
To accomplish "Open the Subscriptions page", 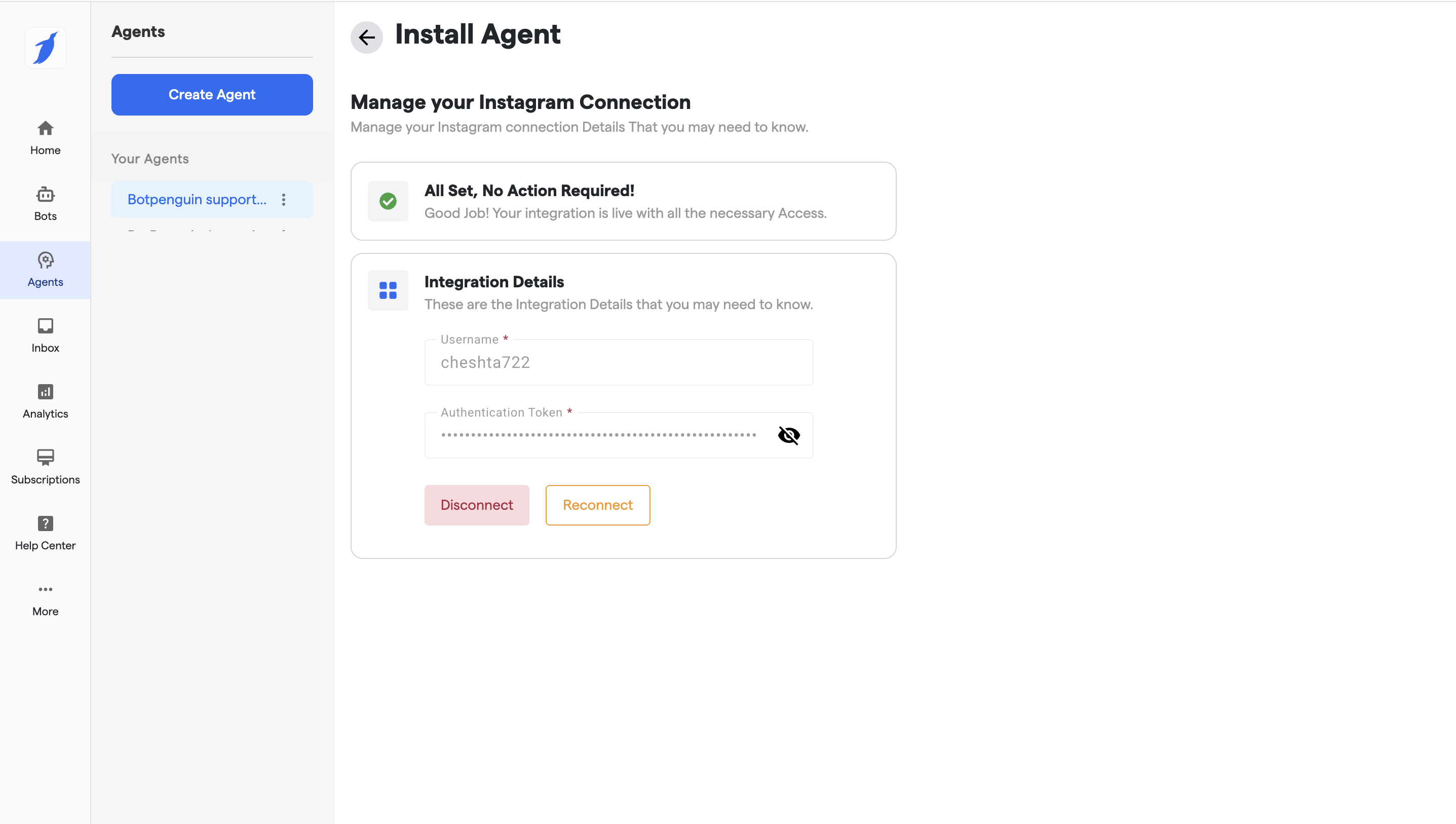I will click(x=45, y=467).
